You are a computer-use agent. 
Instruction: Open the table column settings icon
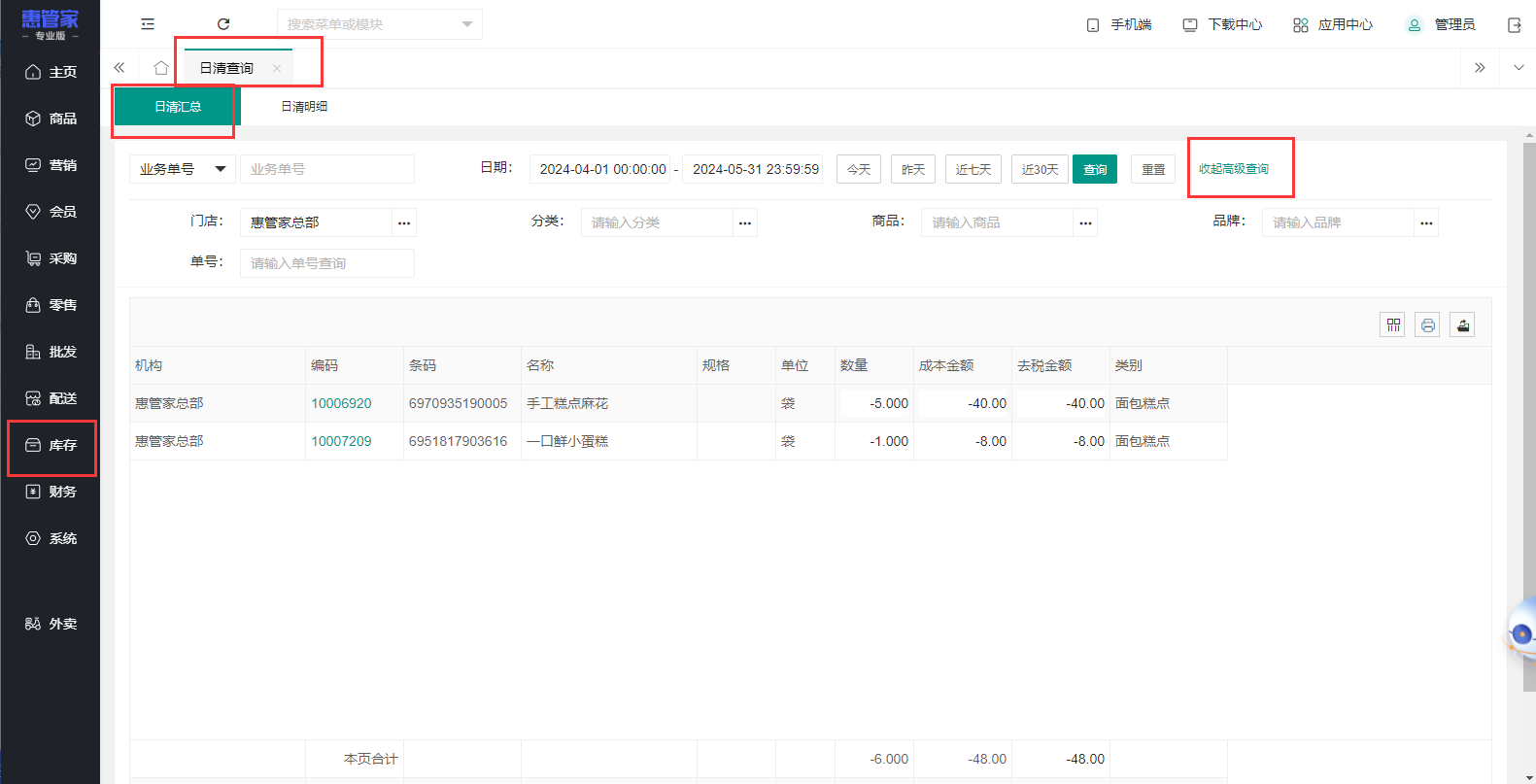(1393, 324)
